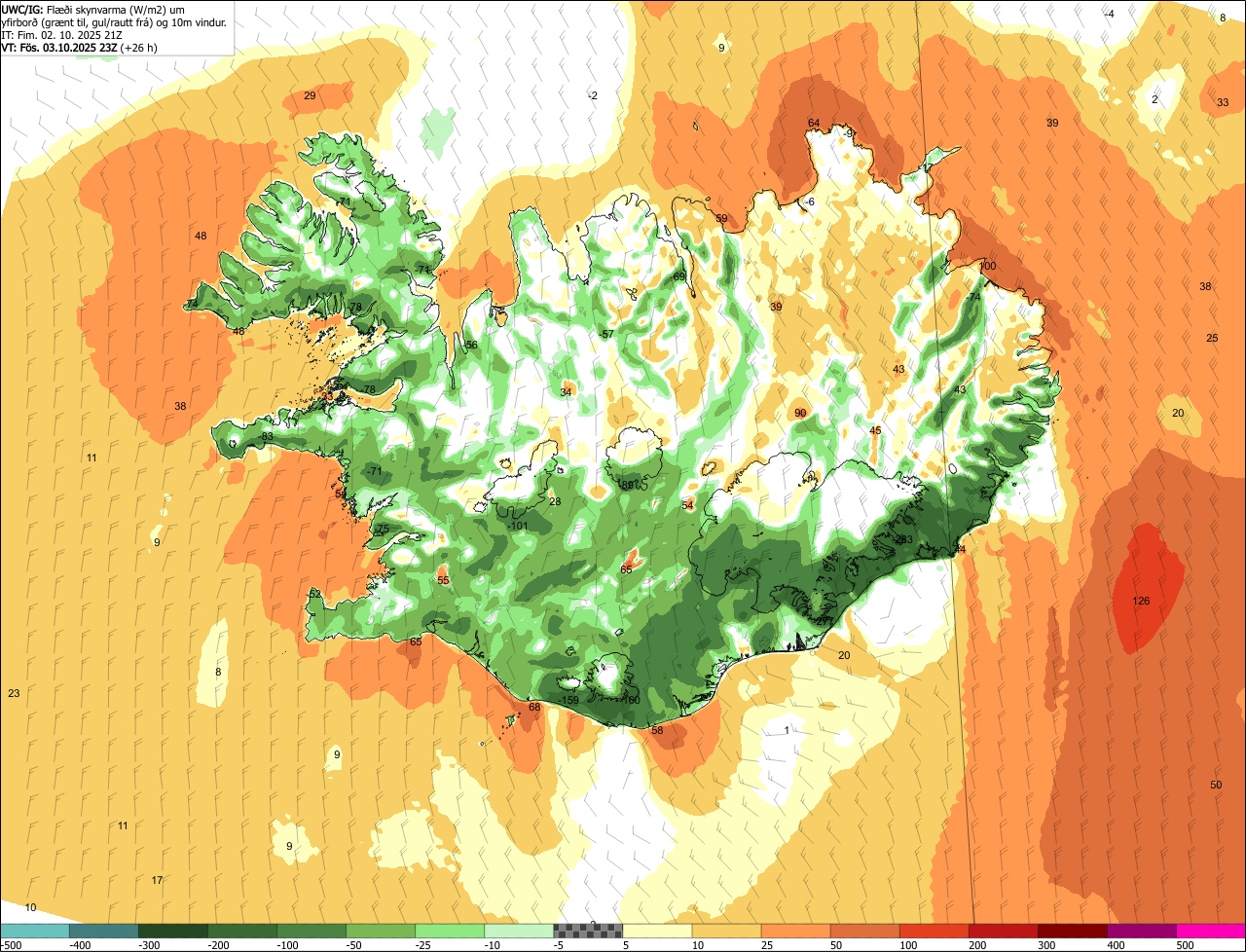Screen dimensions: 1246x952
Task: Click the map value '59'
Action: click(x=721, y=218)
